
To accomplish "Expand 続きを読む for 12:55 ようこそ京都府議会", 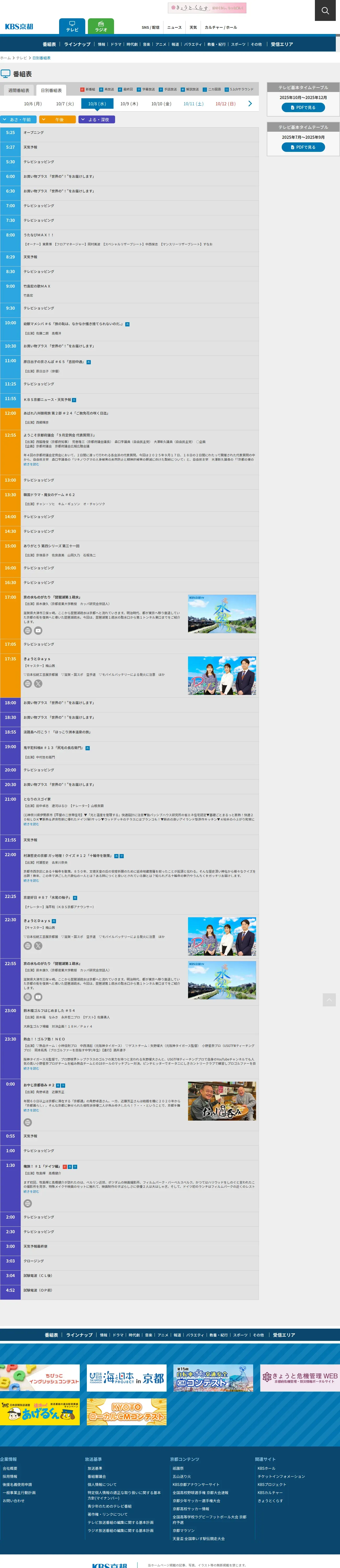I will pos(31,464).
